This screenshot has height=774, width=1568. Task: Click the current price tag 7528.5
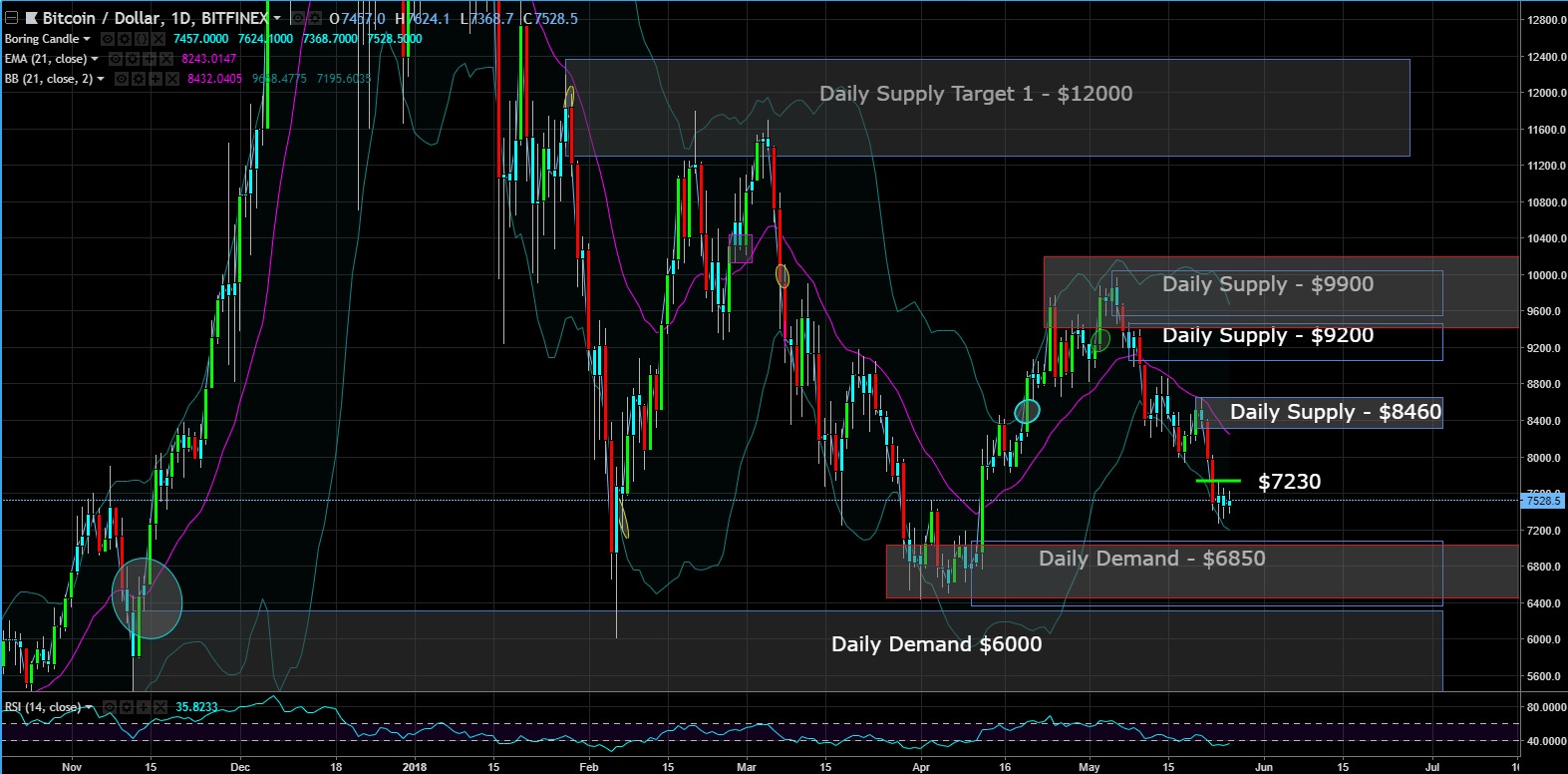[1543, 500]
